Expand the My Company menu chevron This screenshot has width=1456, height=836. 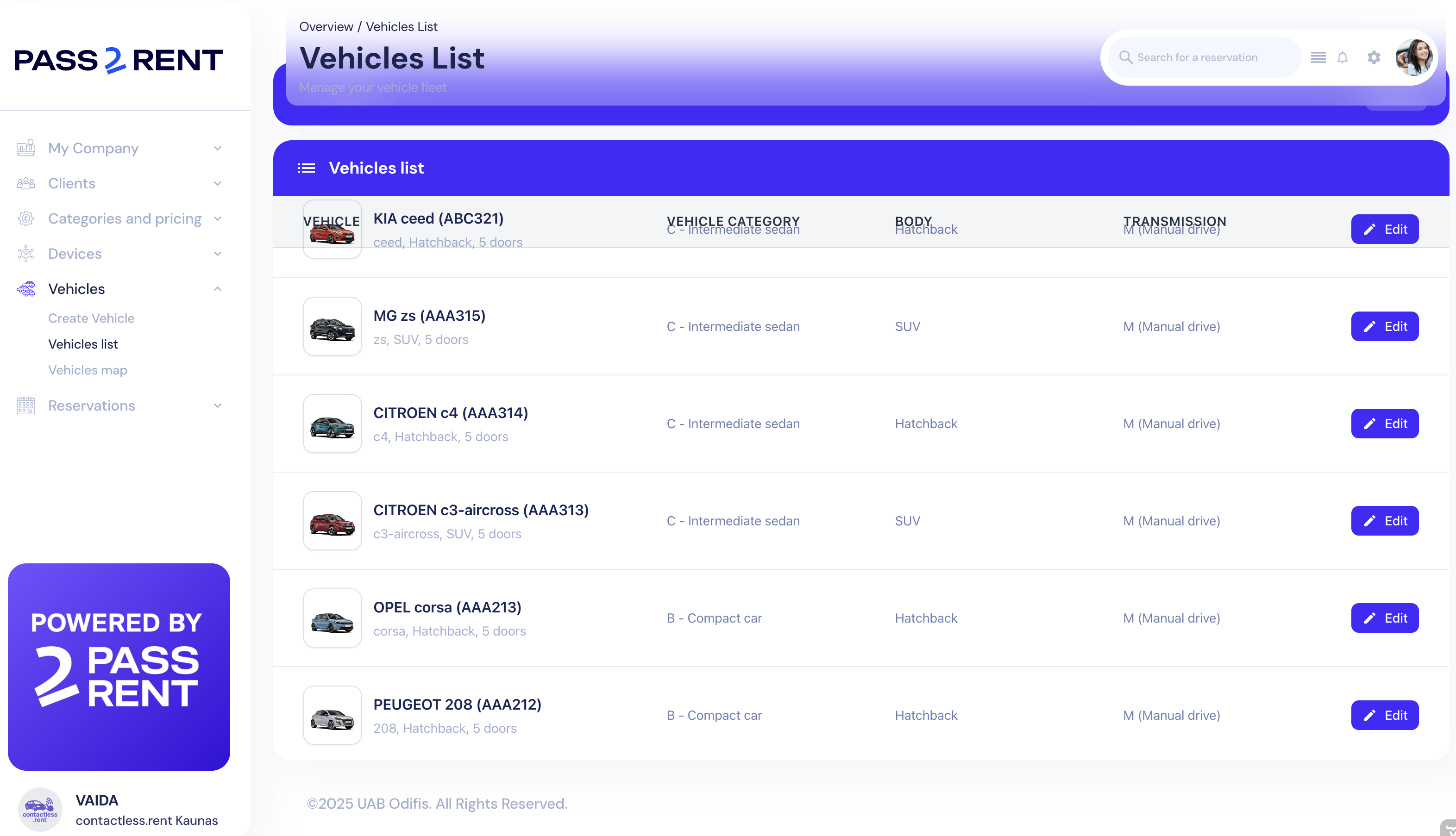pyautogui.click(x=218, y=148)
